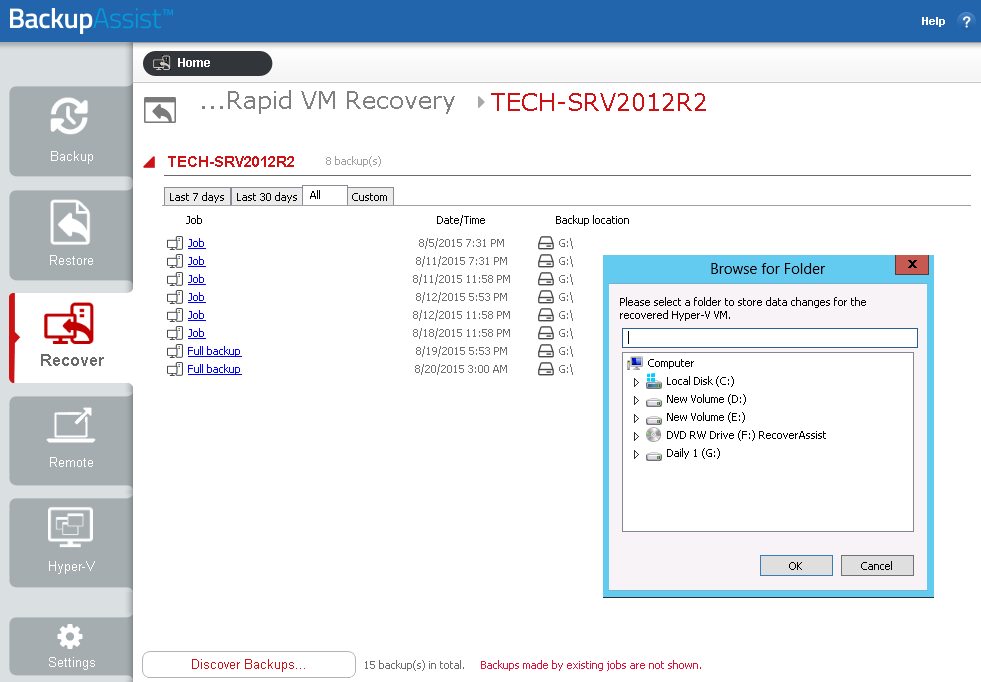The height and width of the screenshot is (682, 981).
Task: Click the Job column header
Action: point(194,220)
